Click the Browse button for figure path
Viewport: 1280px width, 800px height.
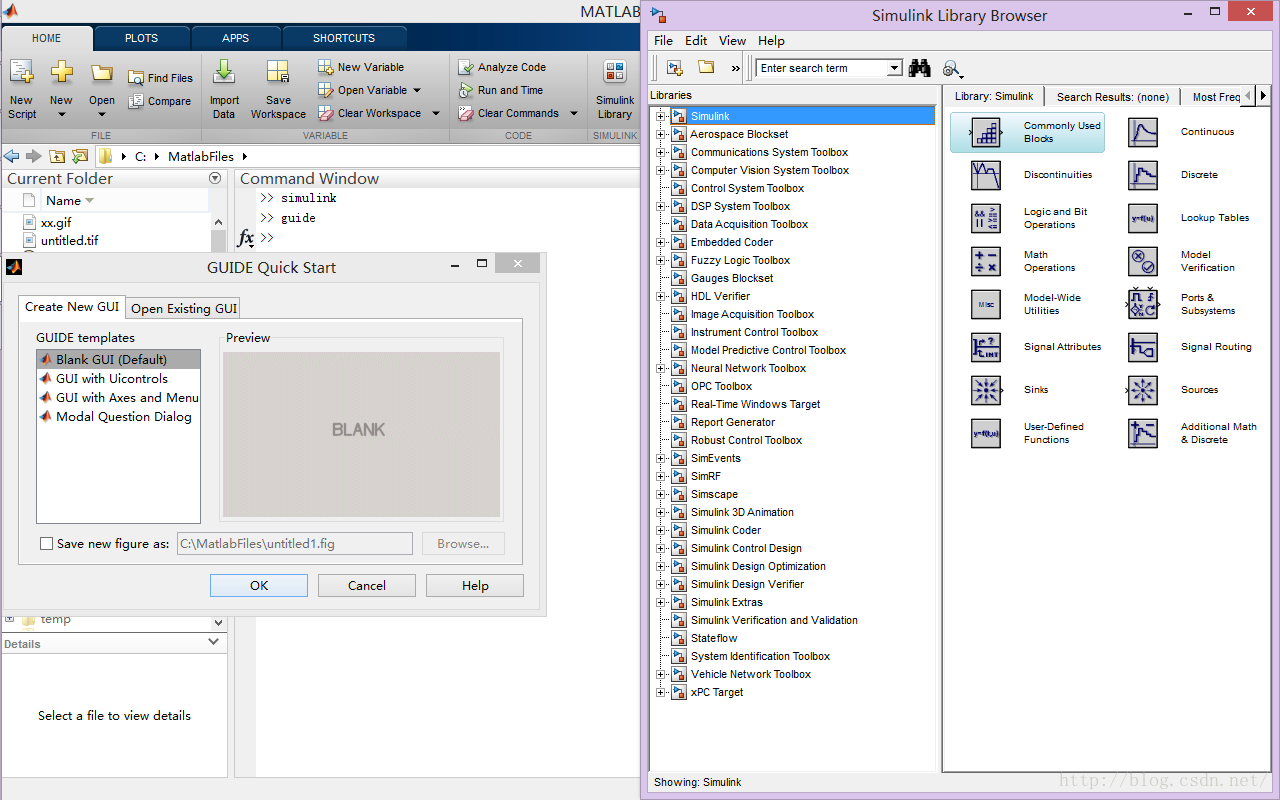(463, 543)
